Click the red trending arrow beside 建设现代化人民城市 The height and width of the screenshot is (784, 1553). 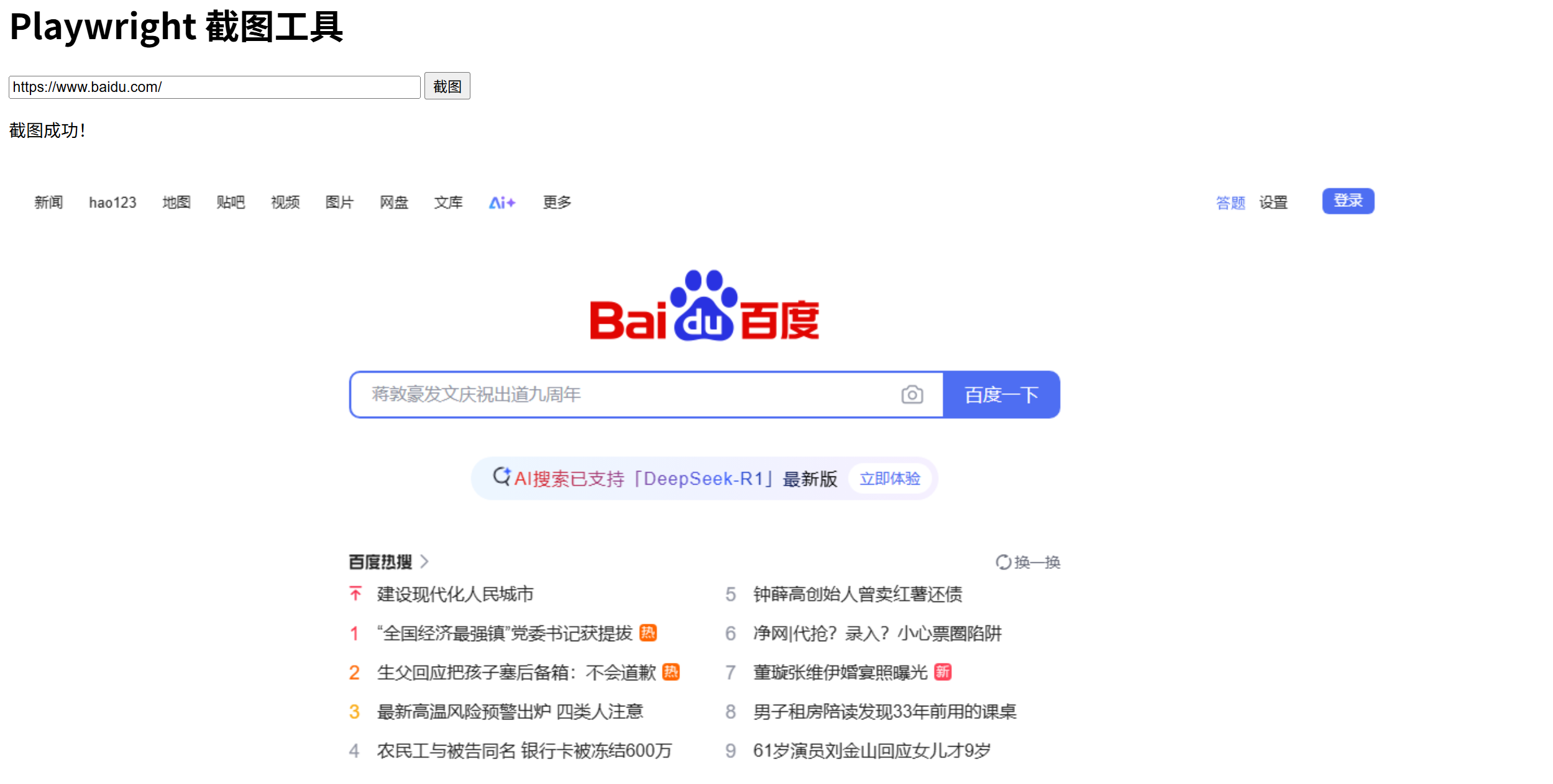tap(354, 594)
